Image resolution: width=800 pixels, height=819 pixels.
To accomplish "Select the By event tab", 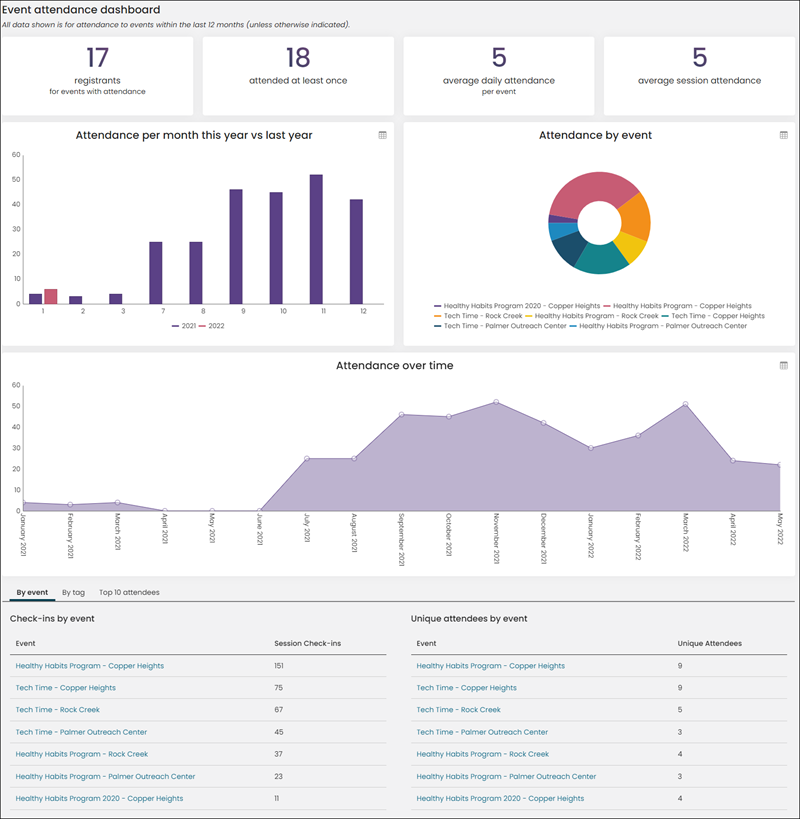I will [x=32, y=592].
